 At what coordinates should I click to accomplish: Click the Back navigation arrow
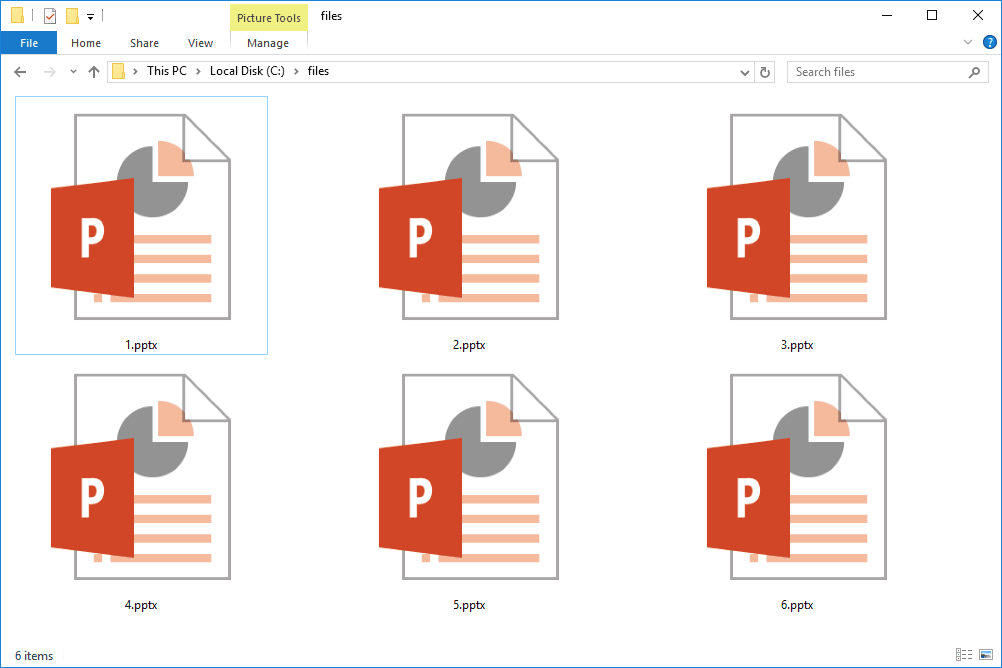point(20,72)
